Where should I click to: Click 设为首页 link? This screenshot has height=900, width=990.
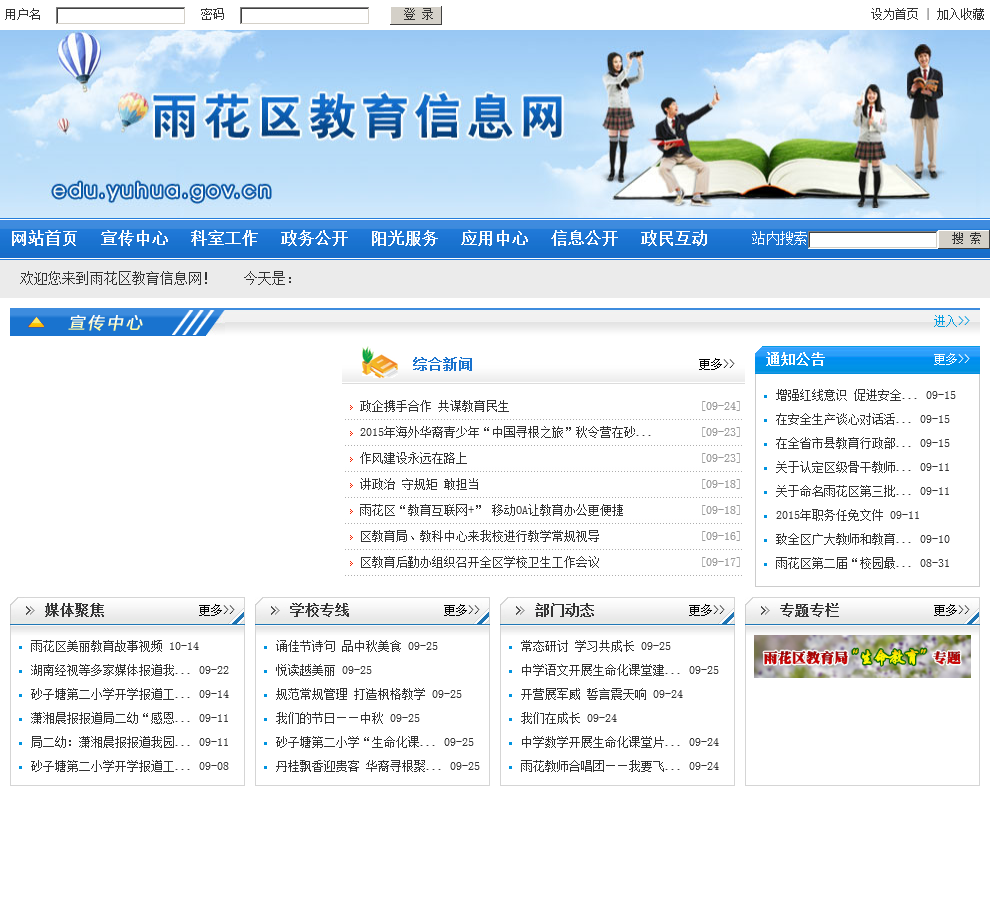pyautogui.click(x=894, y=14)
